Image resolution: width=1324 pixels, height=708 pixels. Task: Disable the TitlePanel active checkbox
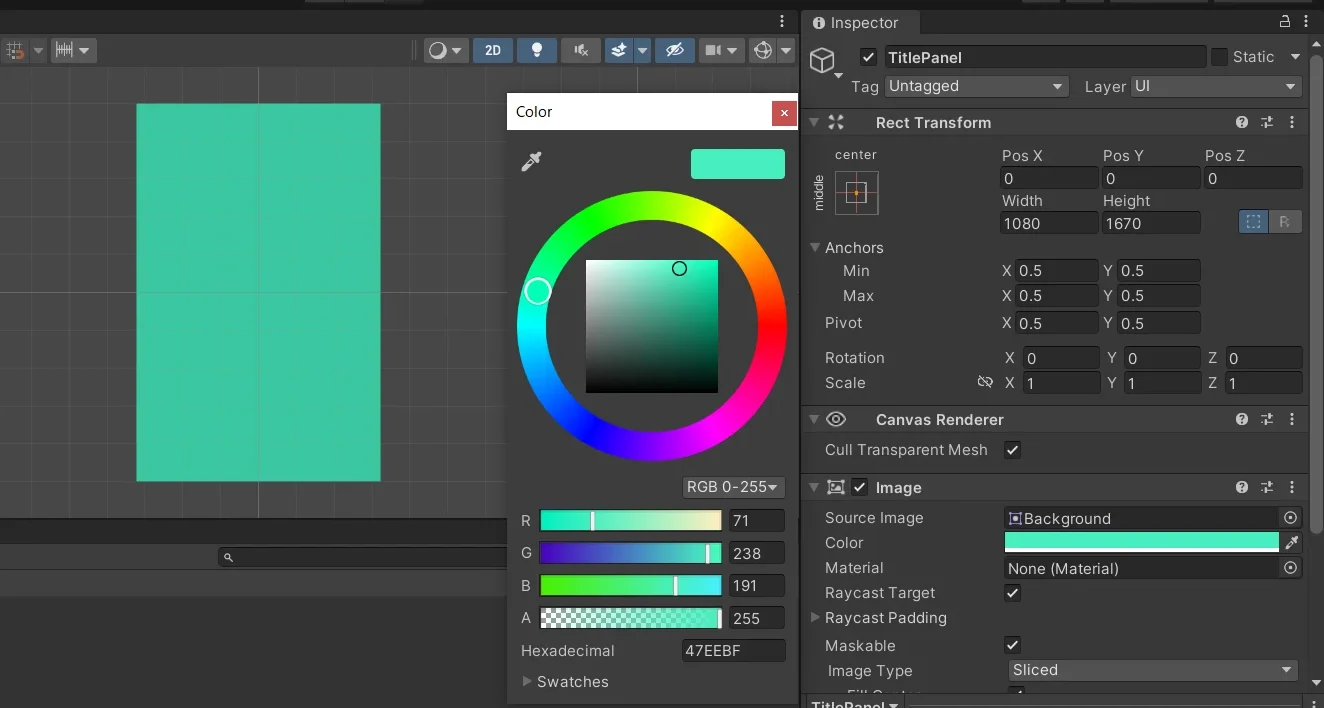coord(868,58)
